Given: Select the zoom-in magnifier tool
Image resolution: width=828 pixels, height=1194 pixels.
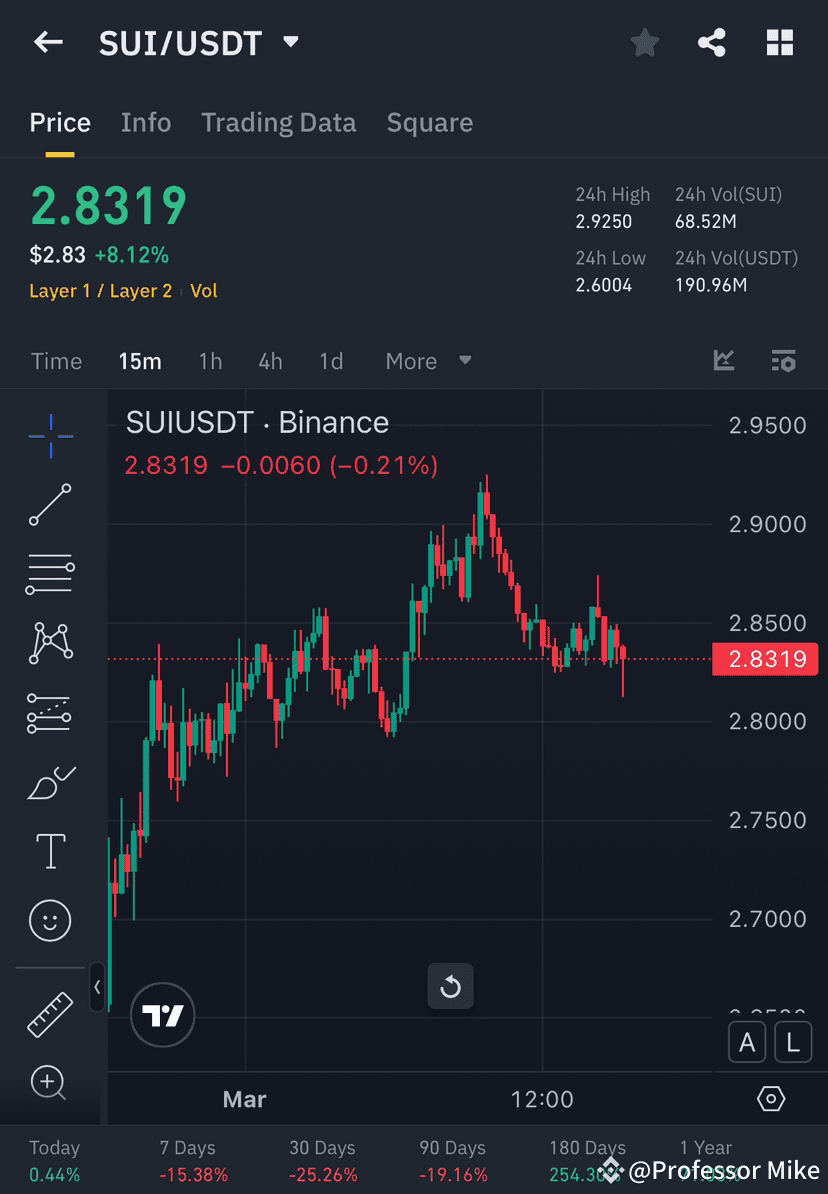Looking at the screenshot, I should [50, 1083].
